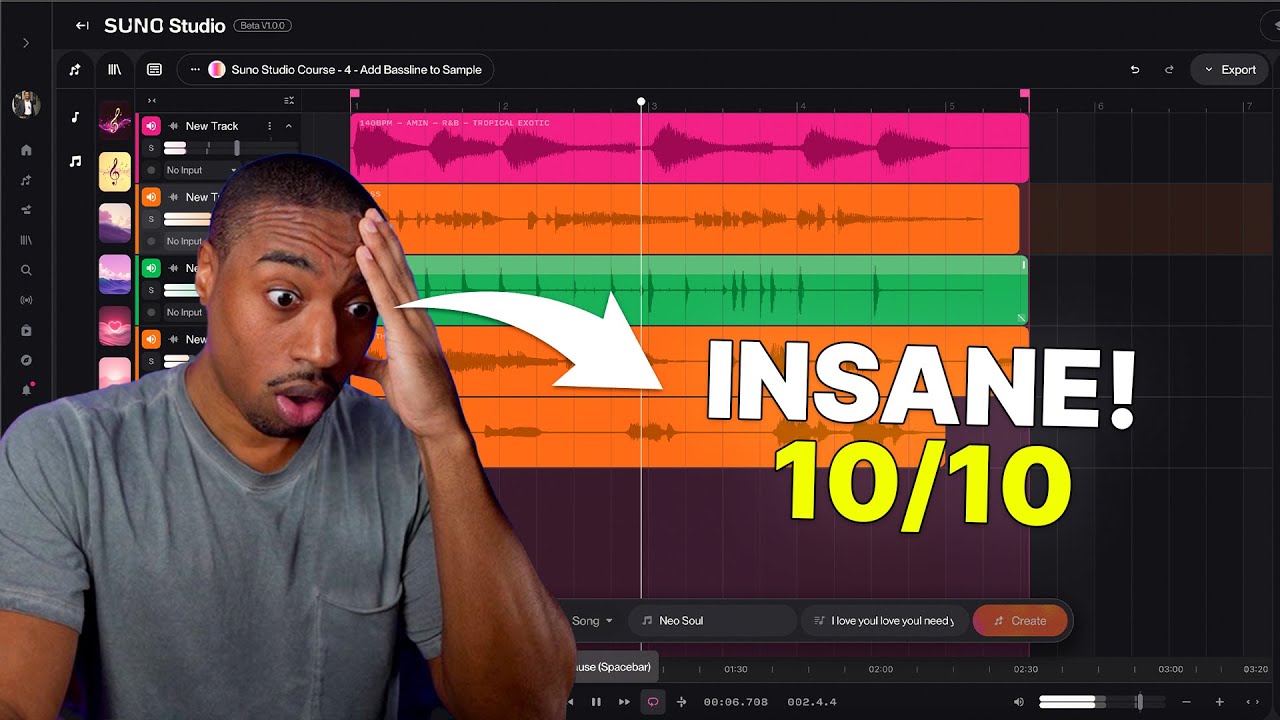
Task: Select the pink treble clef song thumbnail
Action: 115,120
